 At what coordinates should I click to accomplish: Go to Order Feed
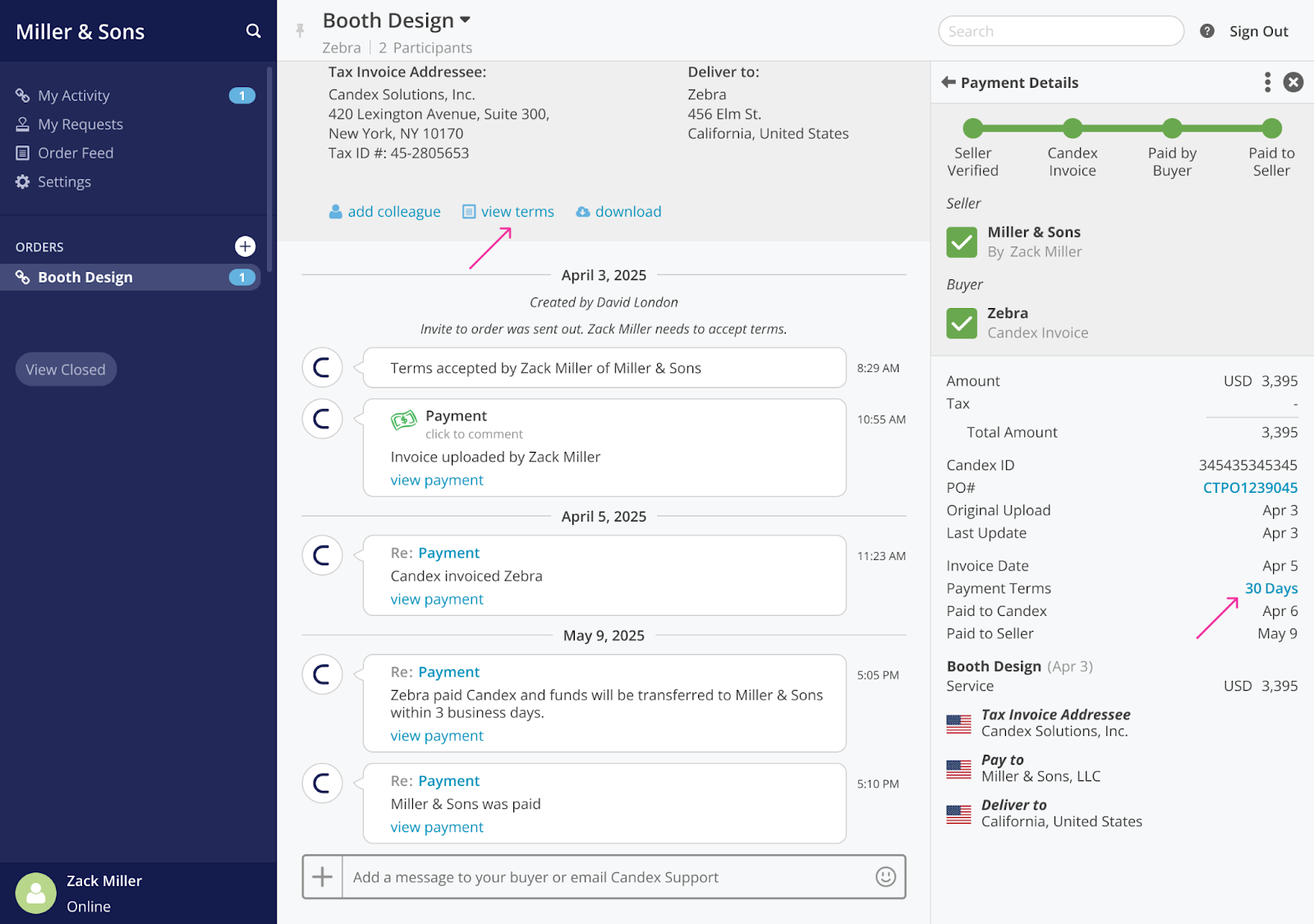(x=75, y=154)
